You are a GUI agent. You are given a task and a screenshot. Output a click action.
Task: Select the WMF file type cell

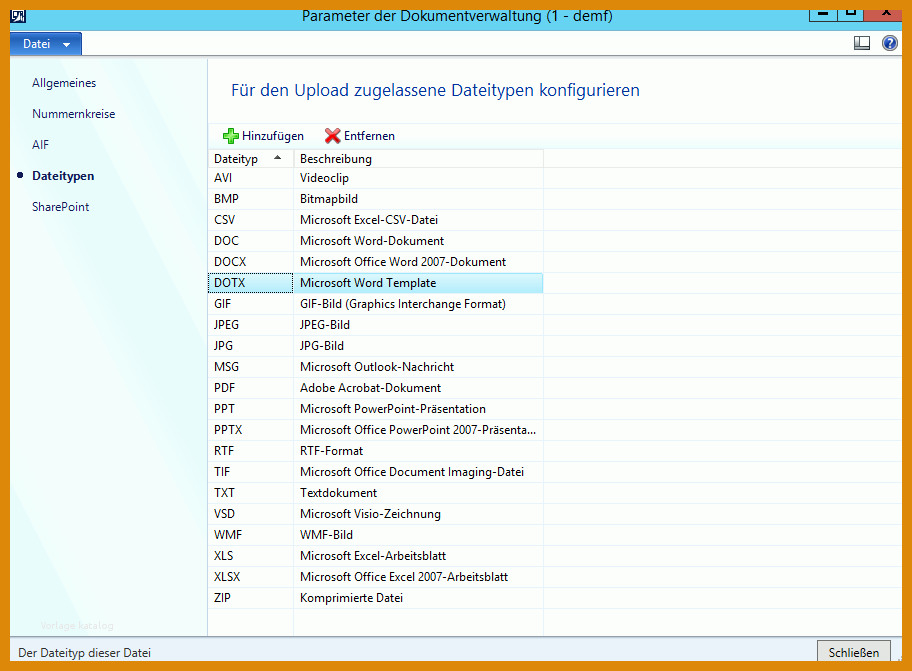[251, 535]
